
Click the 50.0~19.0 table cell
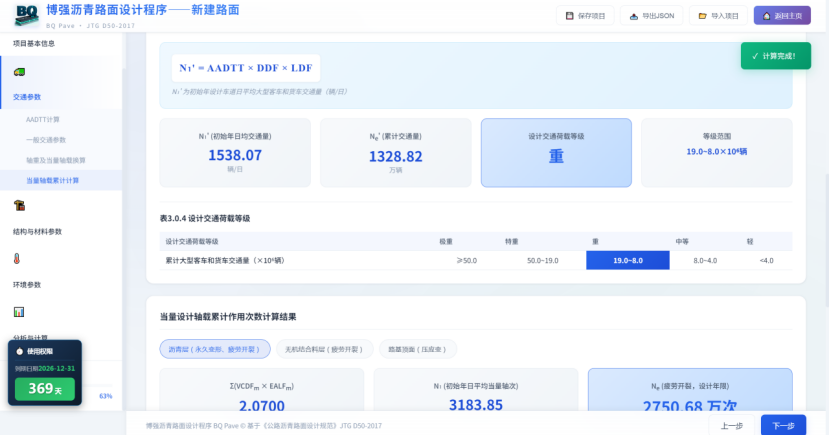coord(543,260)
